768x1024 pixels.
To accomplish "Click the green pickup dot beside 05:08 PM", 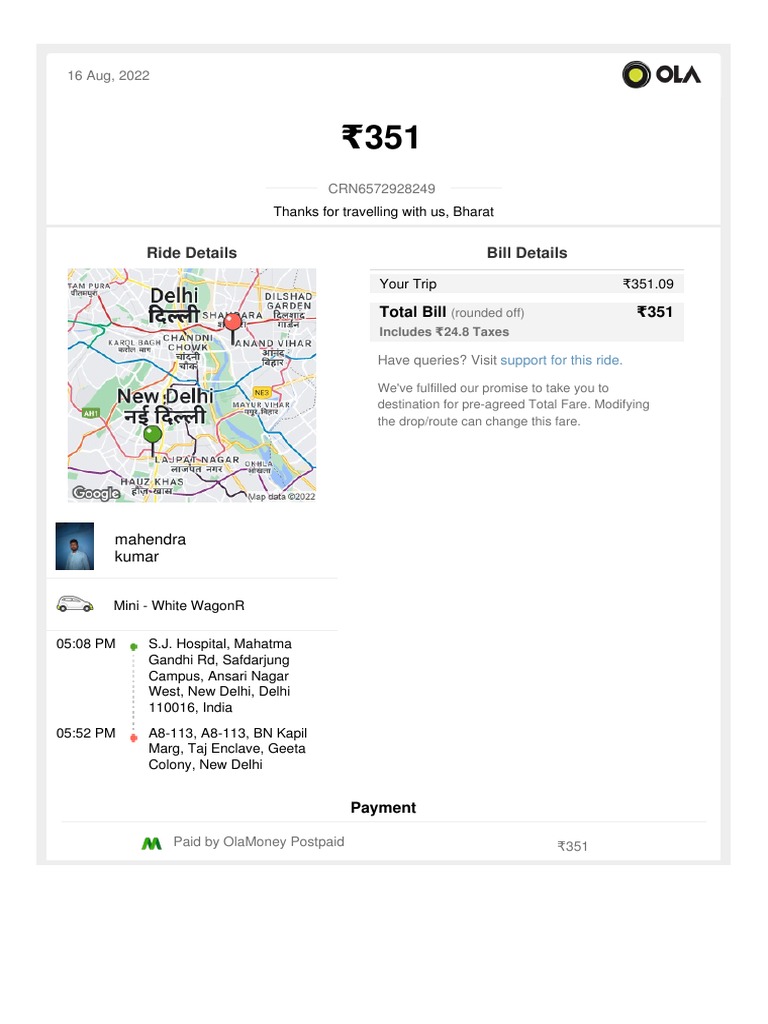I will 133,647.
